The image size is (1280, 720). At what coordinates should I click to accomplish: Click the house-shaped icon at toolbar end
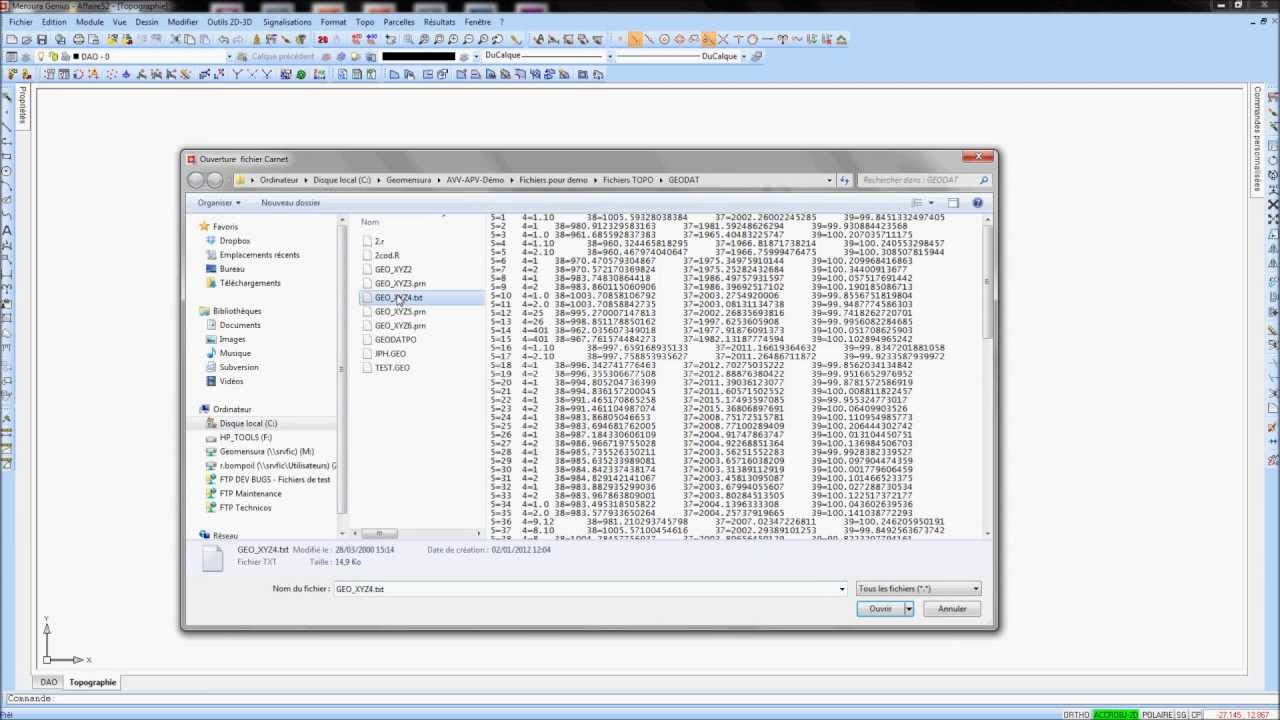click(x=842, y=39)
